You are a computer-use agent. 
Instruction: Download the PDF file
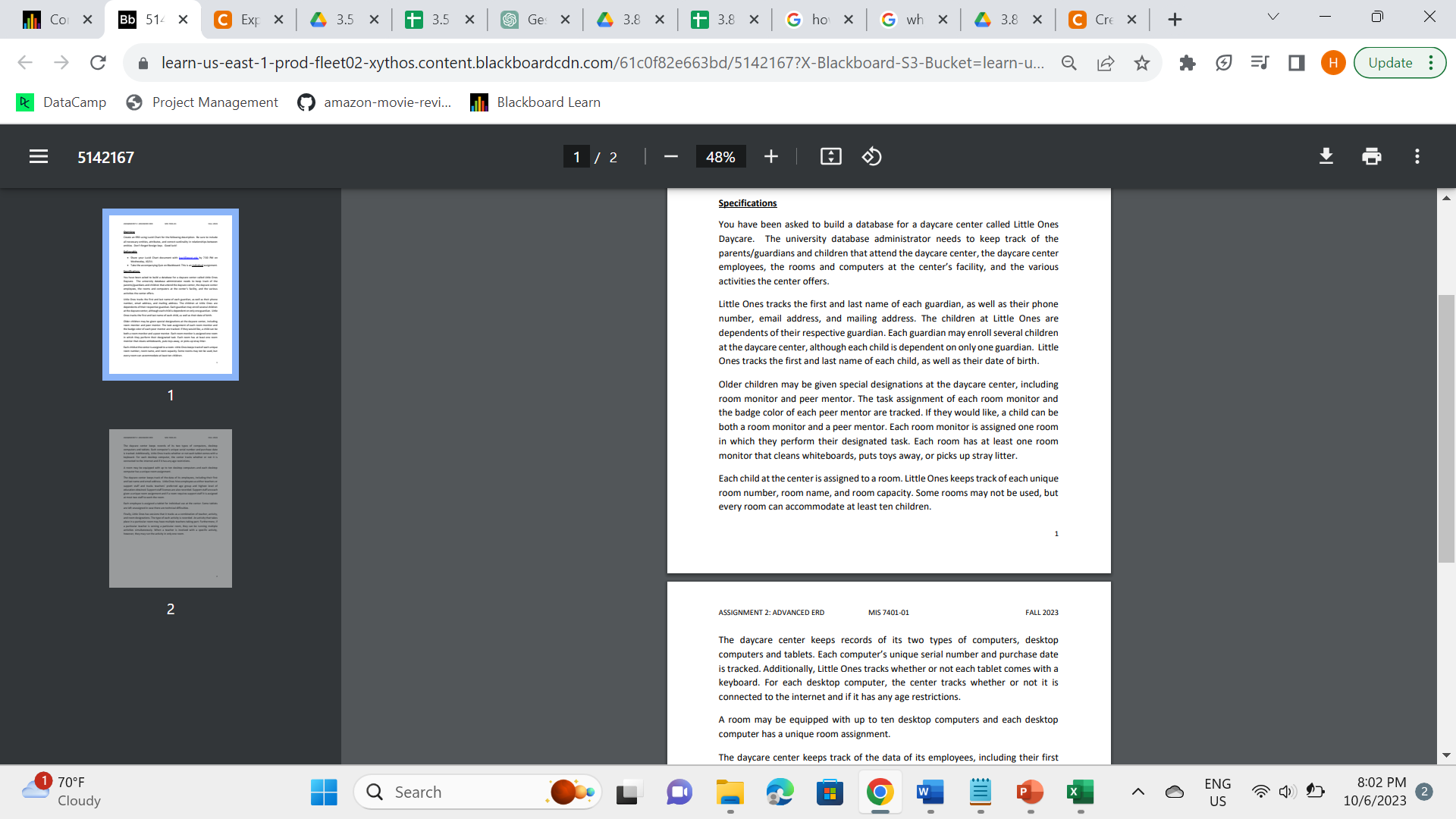tap(1326, 157)
